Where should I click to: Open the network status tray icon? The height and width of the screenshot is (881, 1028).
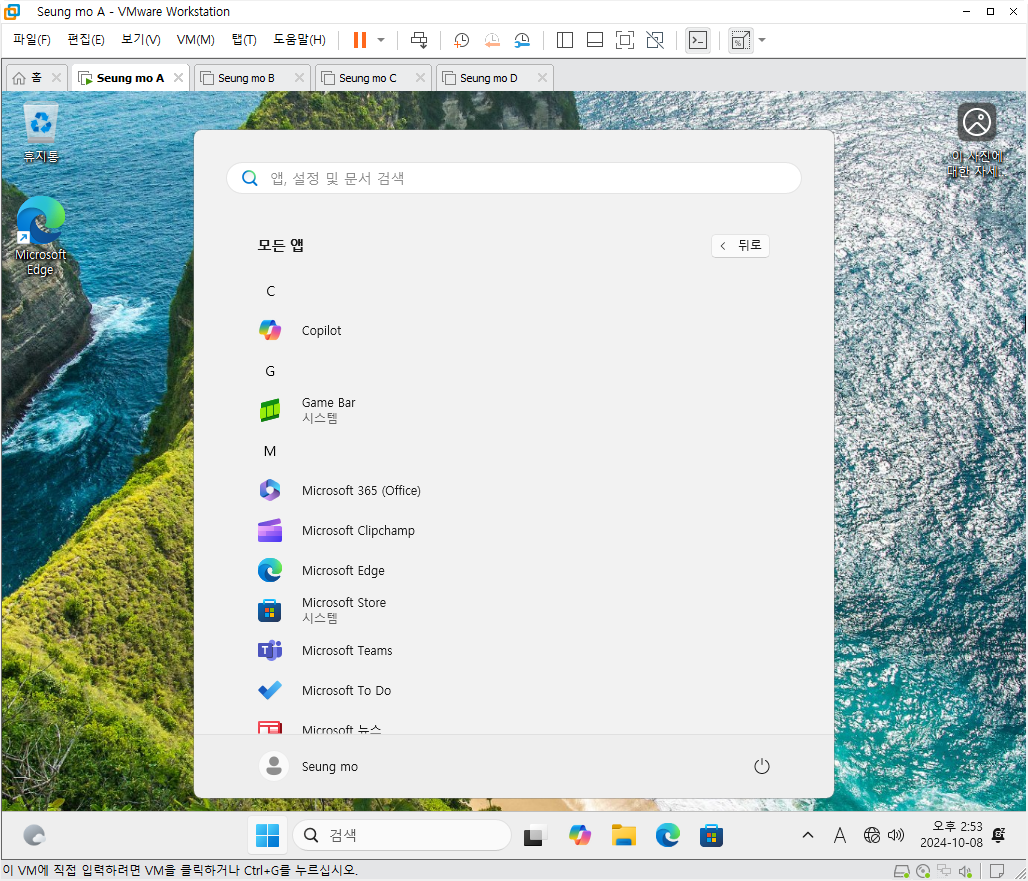[871, 835]
